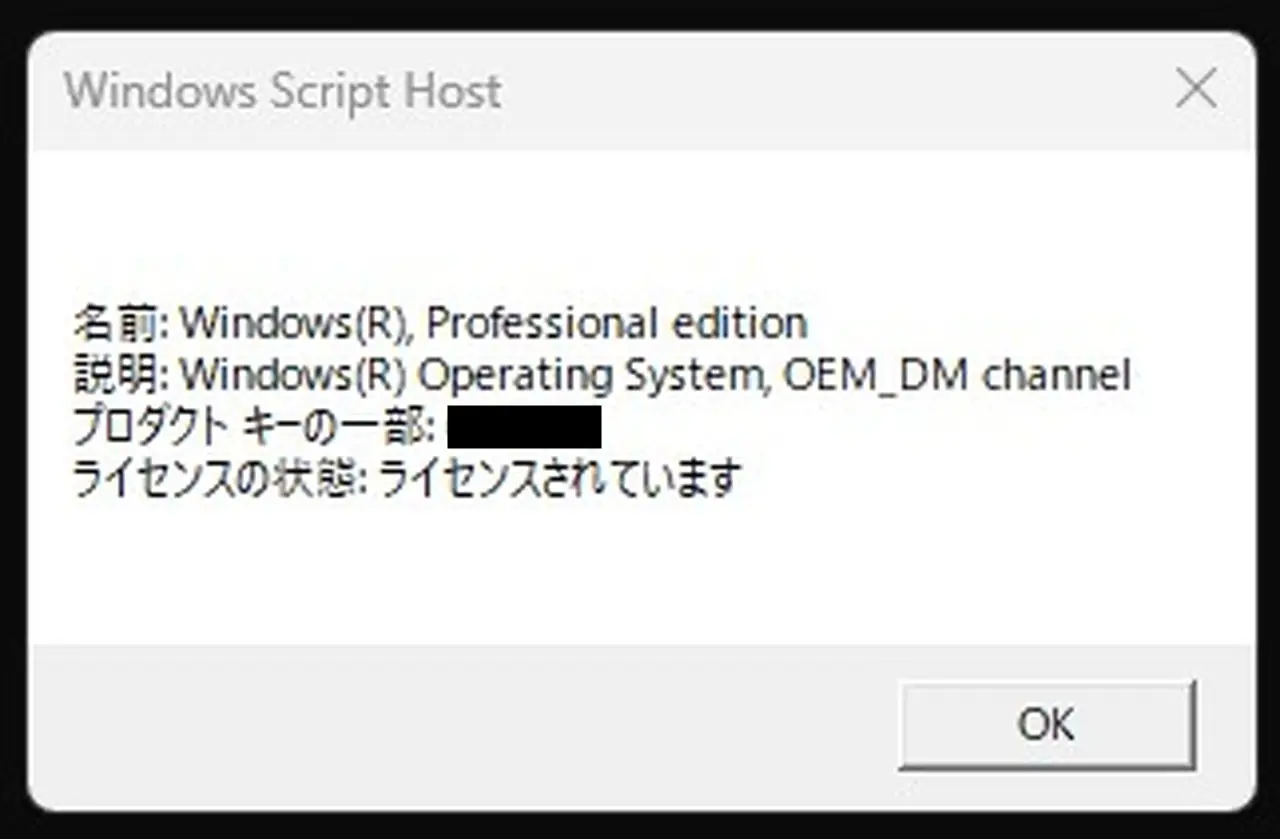This screenshot has width=1280, height=839.
Task: Click the Windows Script Host title text
Action: (x=283, y=92)
